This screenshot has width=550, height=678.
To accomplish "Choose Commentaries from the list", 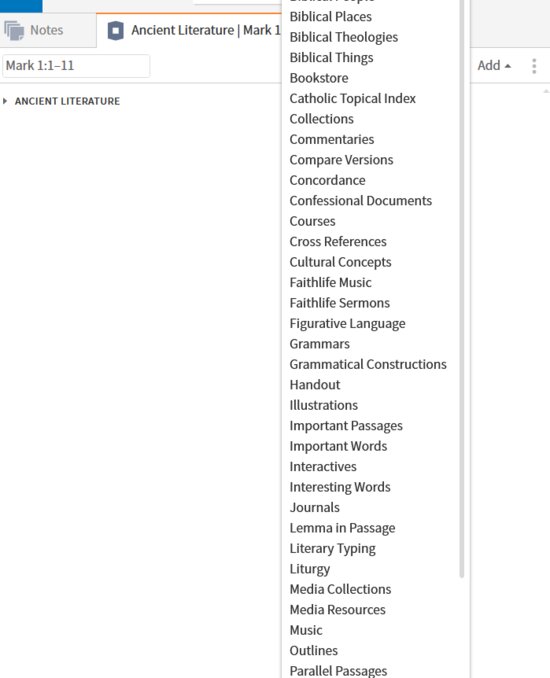I will (332, 139).
